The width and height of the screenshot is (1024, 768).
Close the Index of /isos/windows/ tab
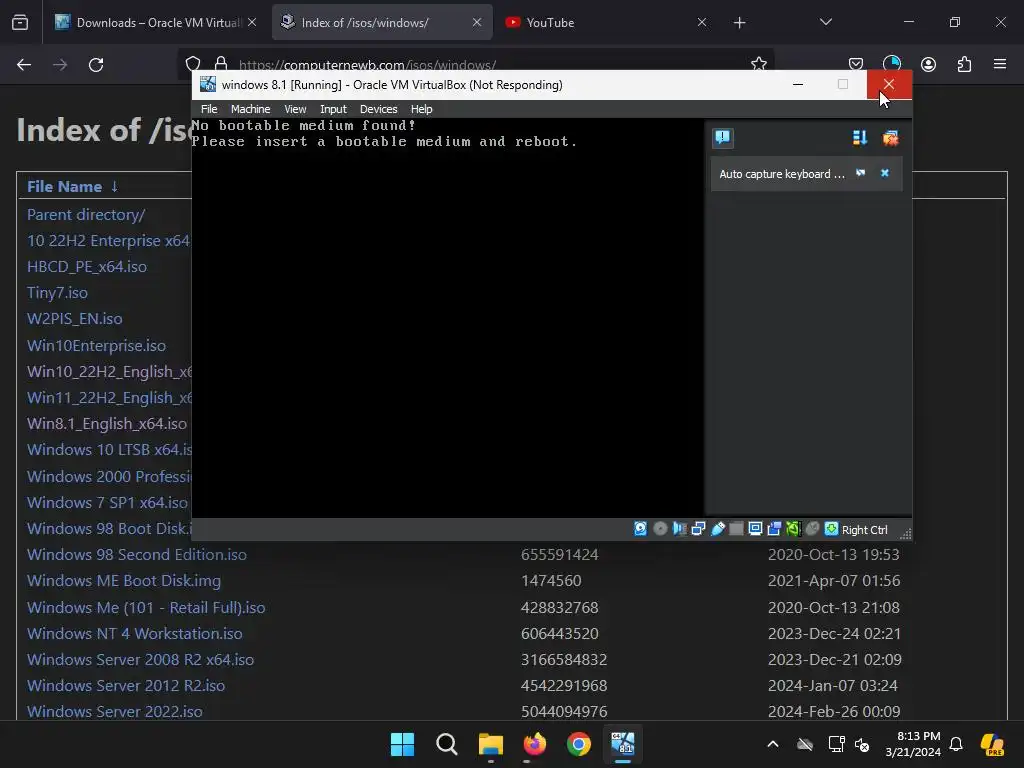477,22
